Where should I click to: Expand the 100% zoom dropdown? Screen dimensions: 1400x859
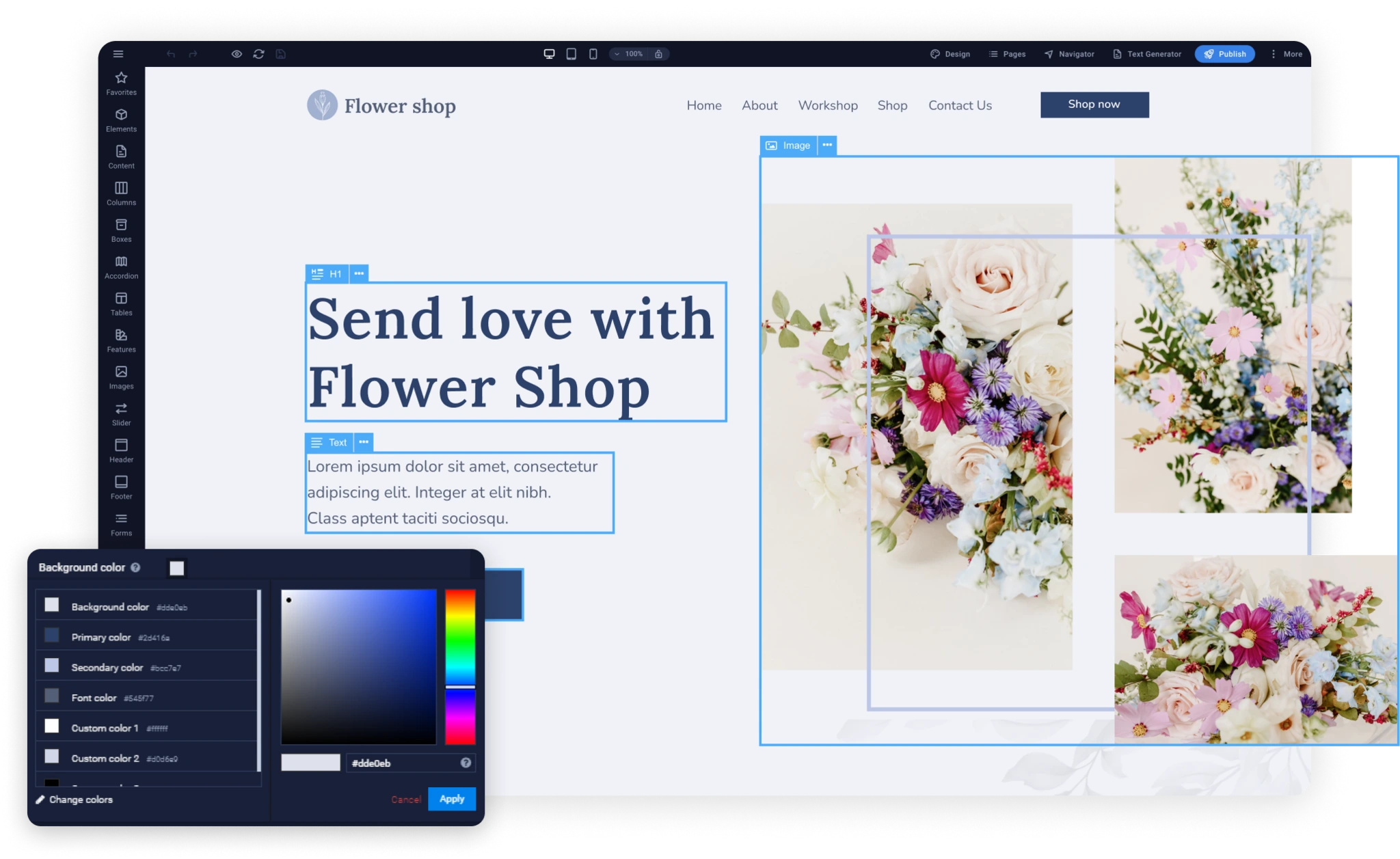tap(628, 54)
